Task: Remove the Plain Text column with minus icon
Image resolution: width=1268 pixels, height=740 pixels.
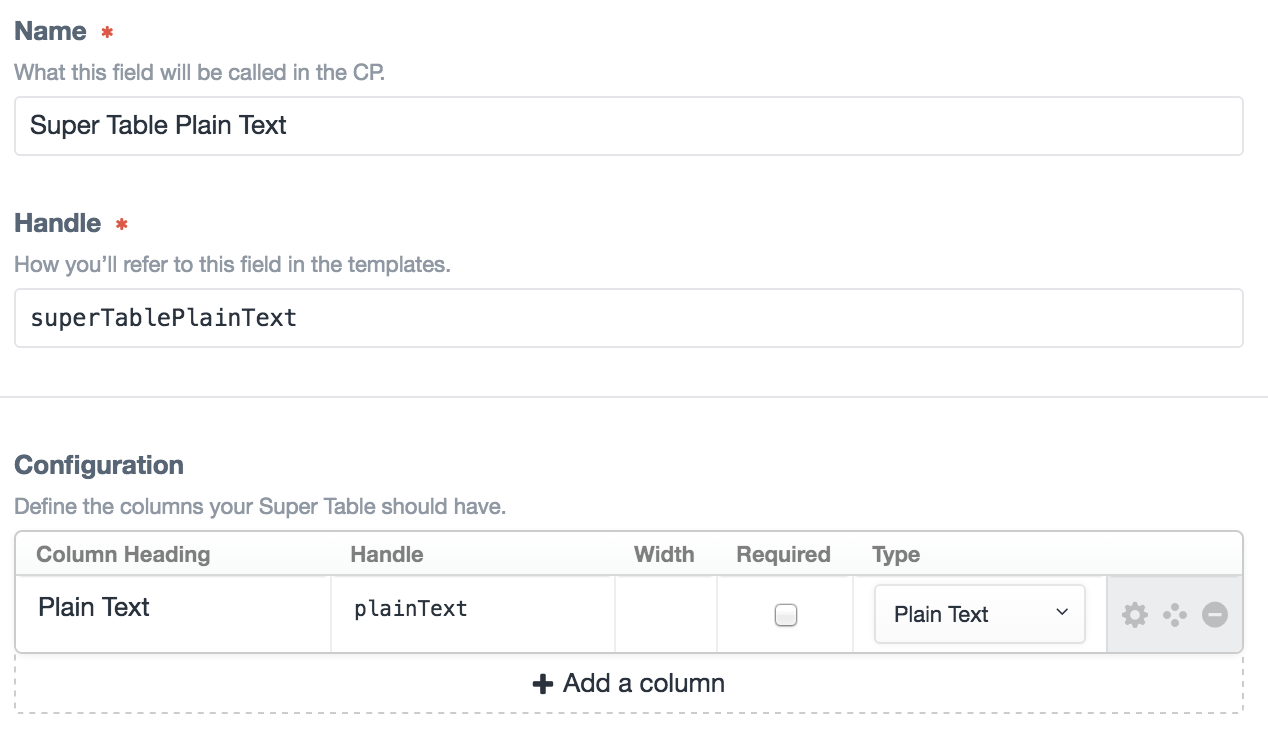Action: 1215,615
